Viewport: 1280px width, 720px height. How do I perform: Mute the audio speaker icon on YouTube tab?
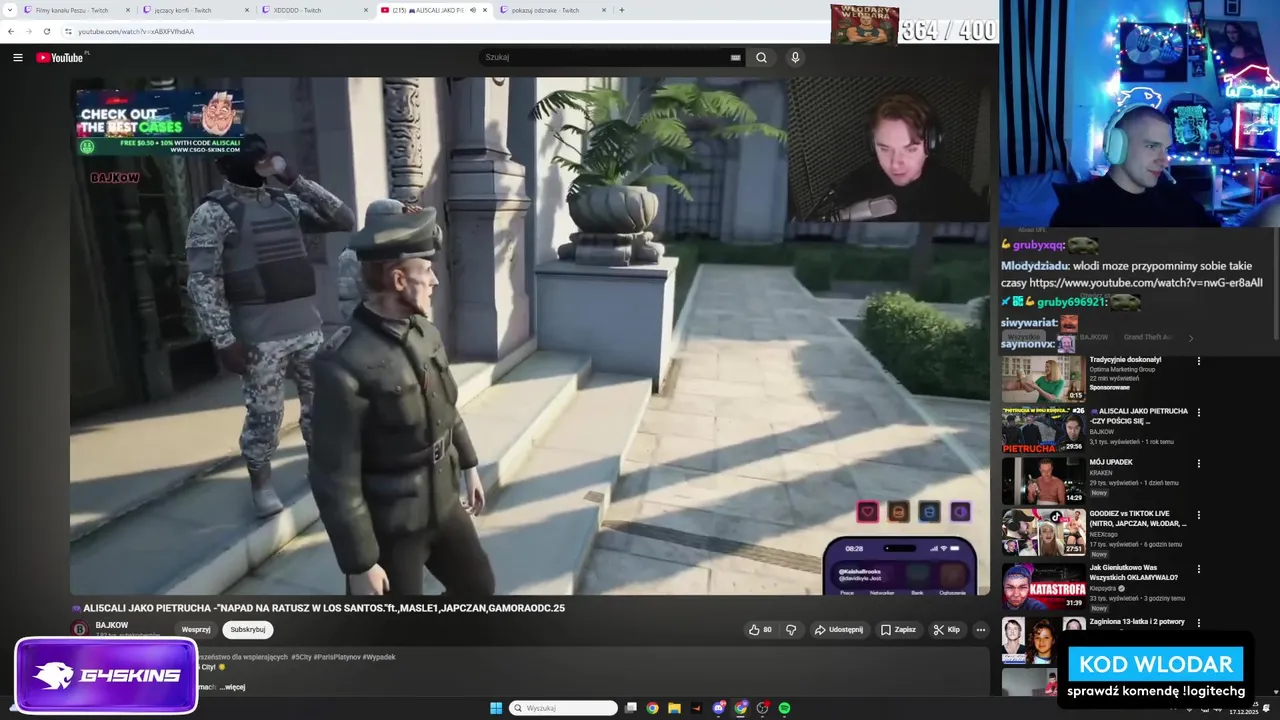coord(472,10)
